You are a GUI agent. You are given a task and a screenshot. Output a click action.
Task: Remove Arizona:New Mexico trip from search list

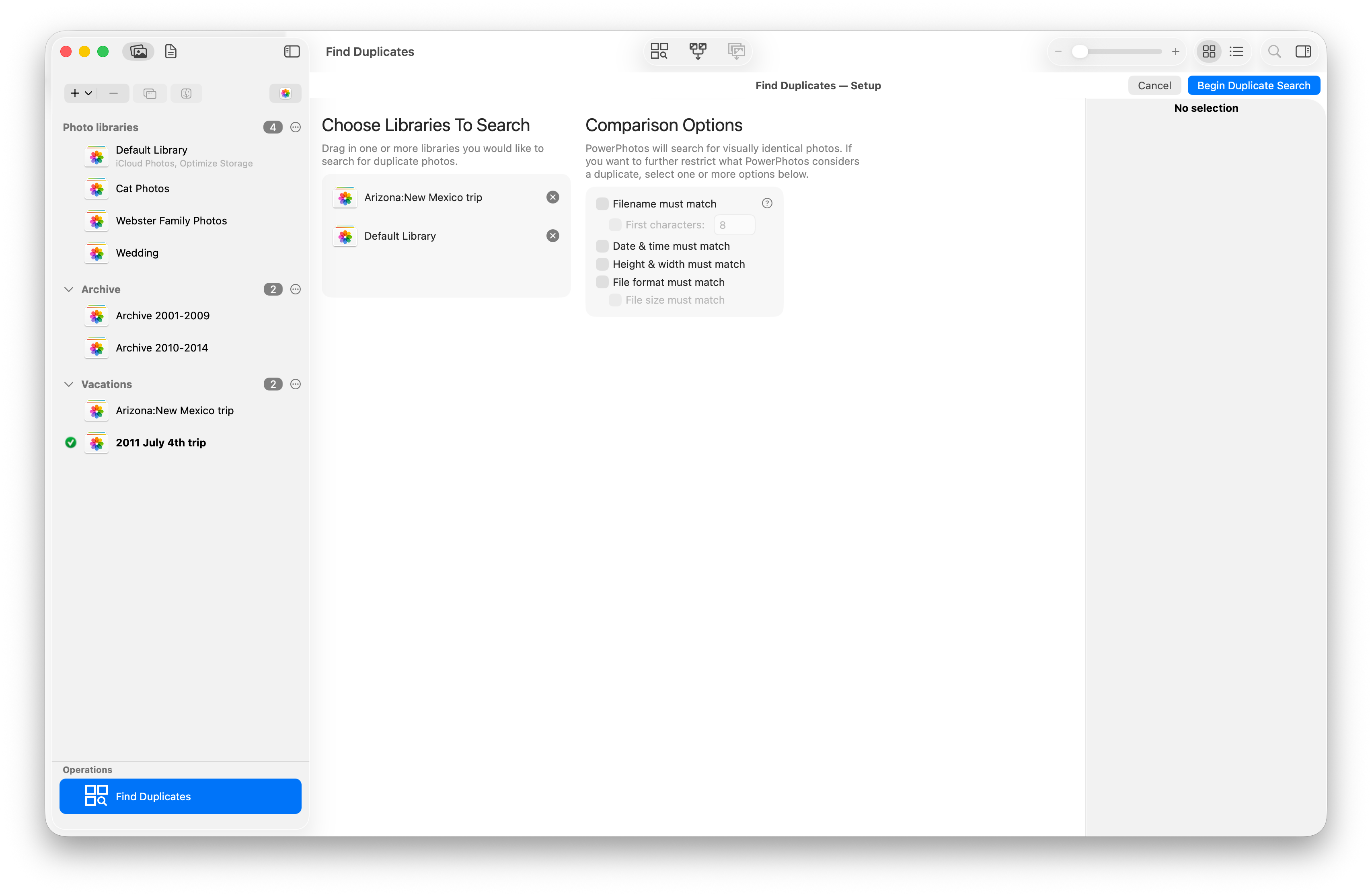click(552, 197)
